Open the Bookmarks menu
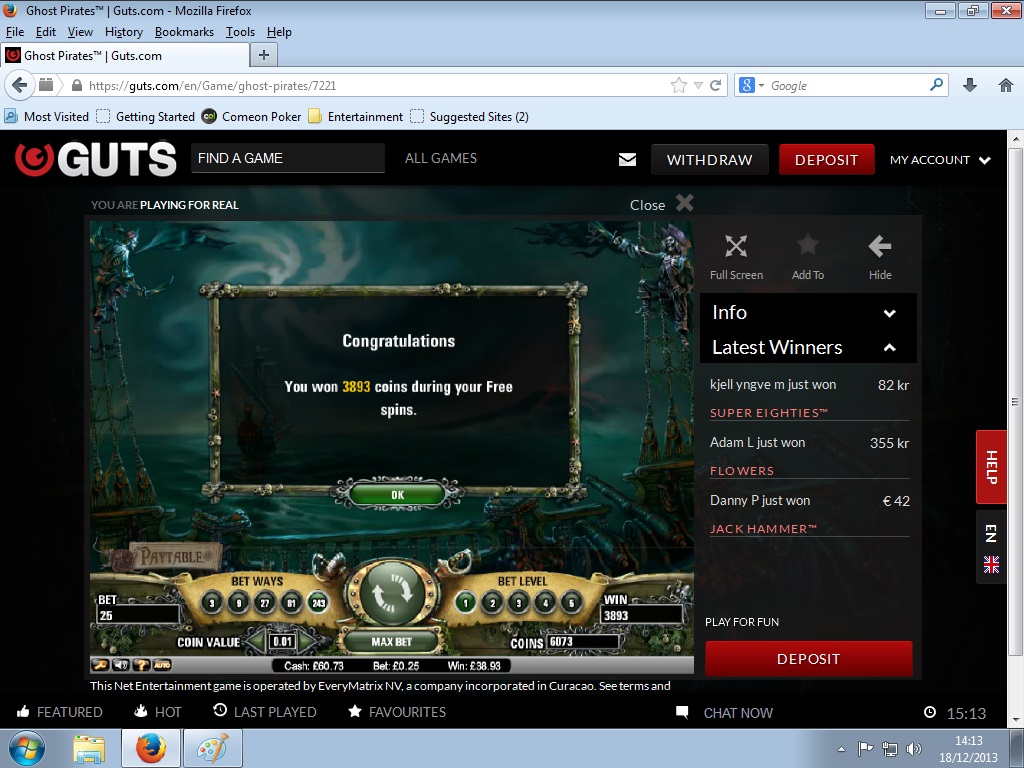 click(x=184, y=32)
